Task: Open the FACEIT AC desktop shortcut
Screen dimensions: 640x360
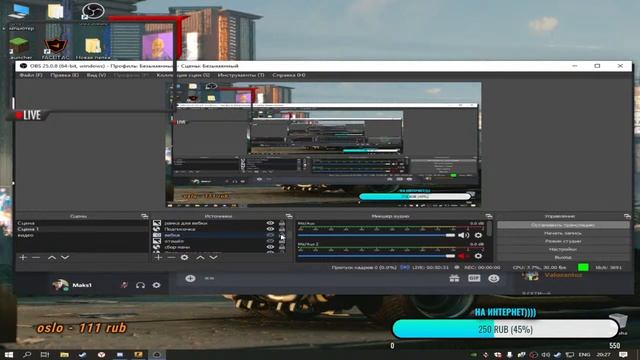Action: coord(56,49)
